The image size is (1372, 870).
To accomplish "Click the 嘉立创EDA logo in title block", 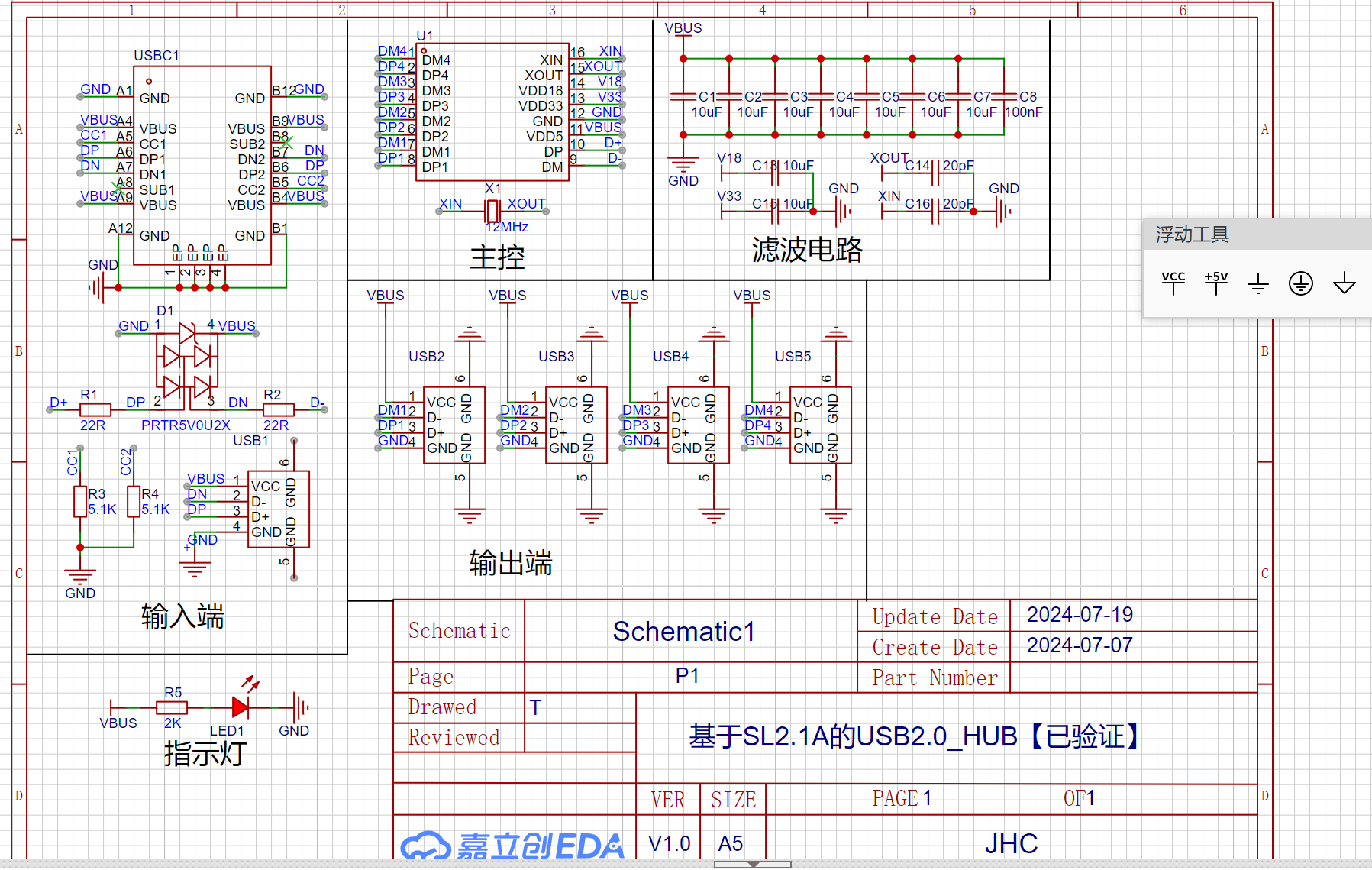I will coord(512,846).
